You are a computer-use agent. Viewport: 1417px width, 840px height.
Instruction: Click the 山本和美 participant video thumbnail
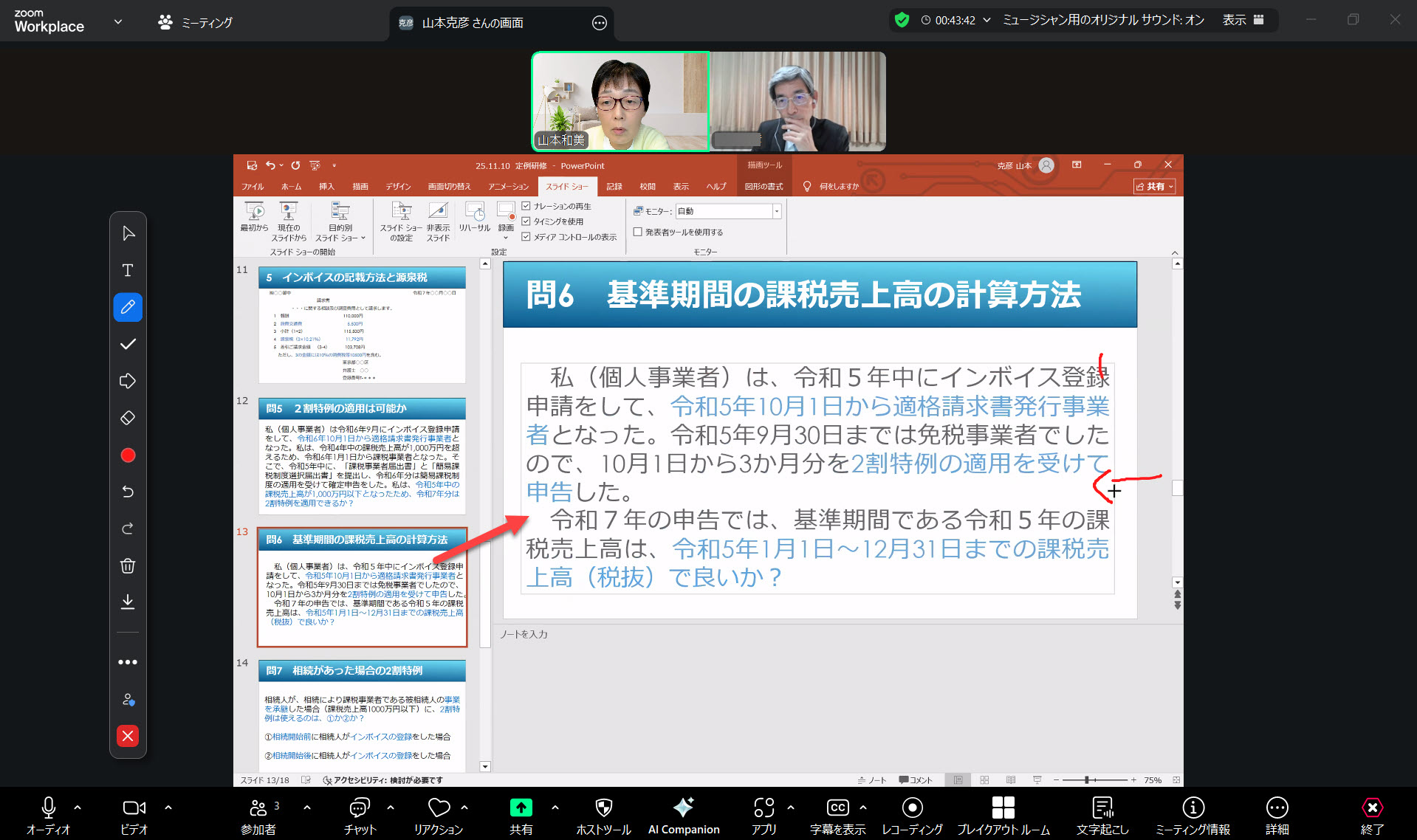pyautogui.click(x=620, y=102)
